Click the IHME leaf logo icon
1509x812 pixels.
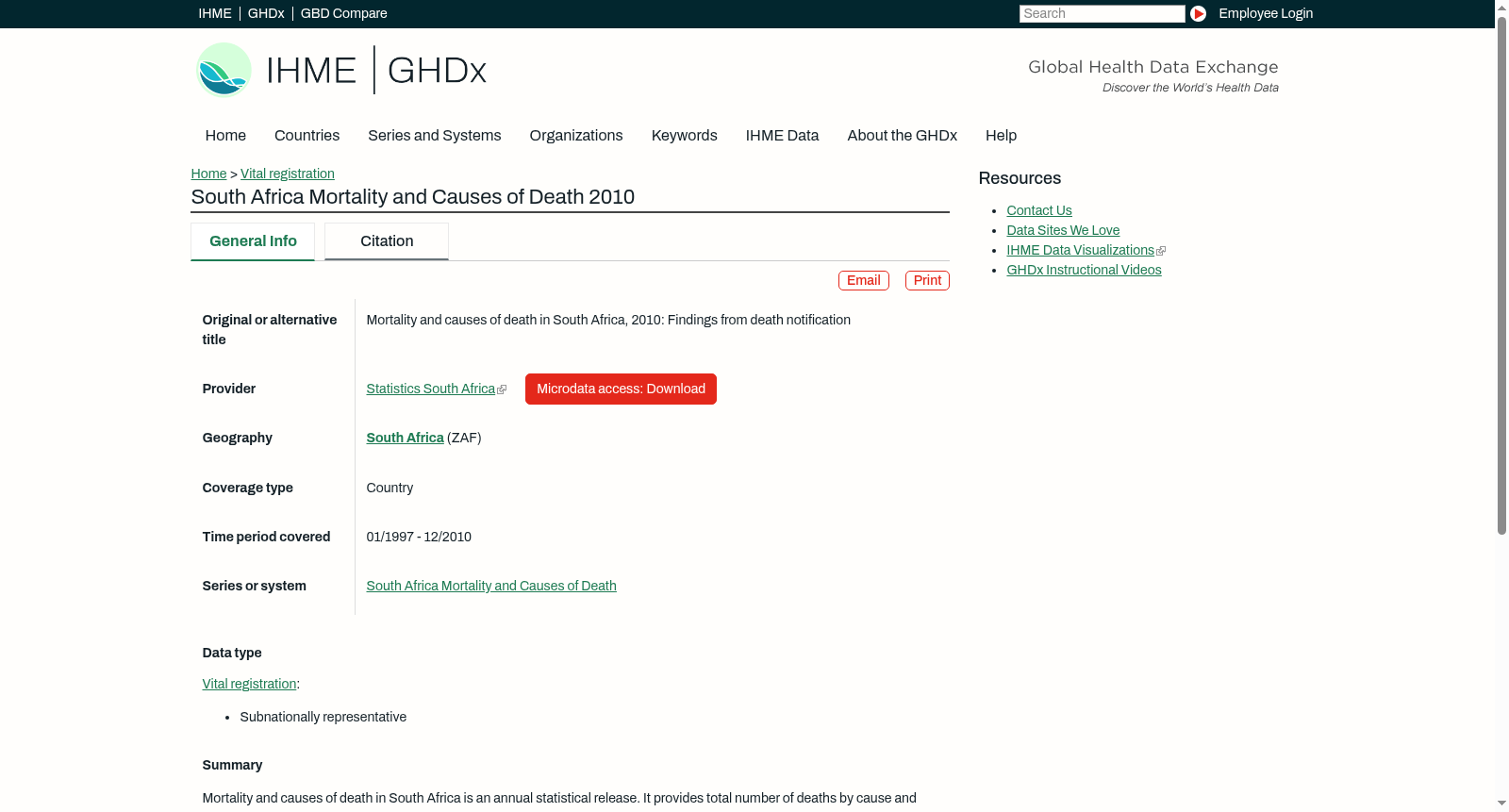point(224,70)
